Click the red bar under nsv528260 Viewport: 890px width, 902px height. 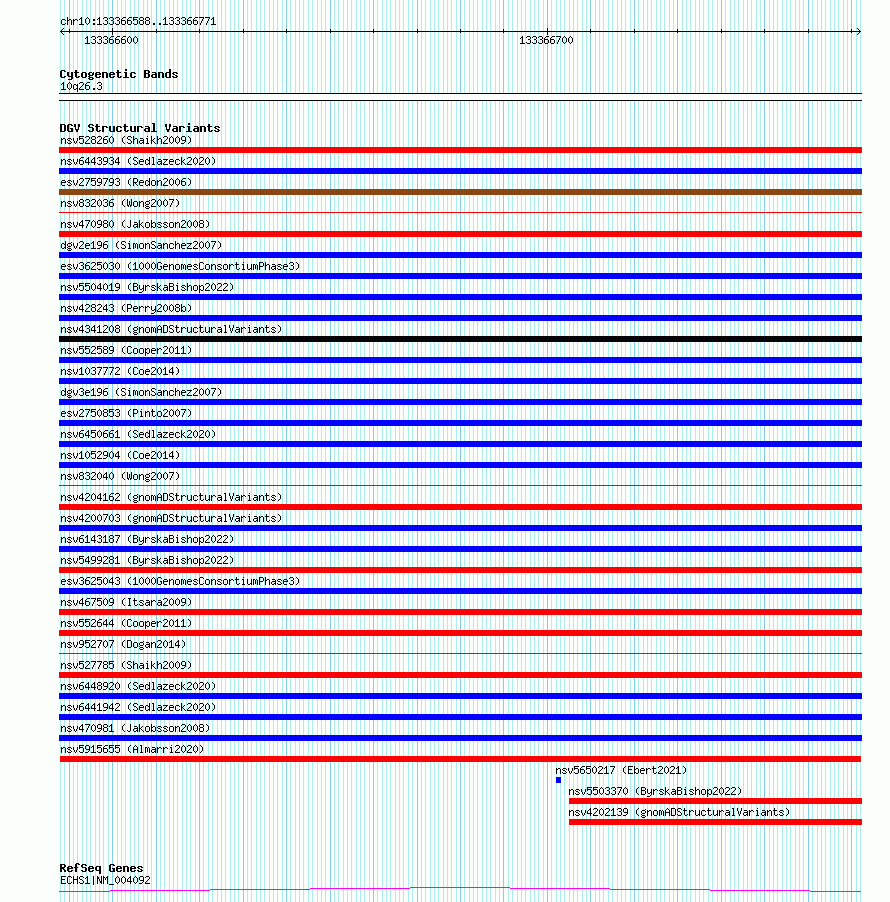pyautogui.click(x=460, y=150)
